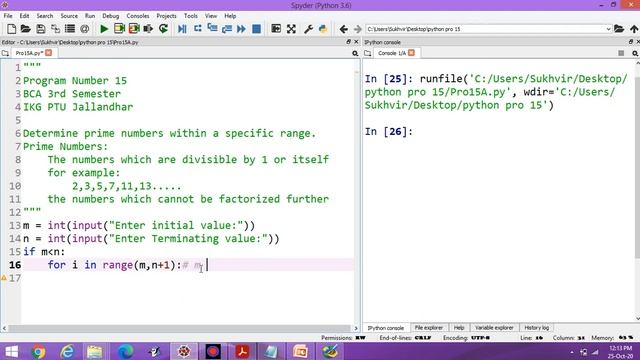Browse console tabs folder icon
The width and height of the screenshot is (640, 360).
[368, 53]
